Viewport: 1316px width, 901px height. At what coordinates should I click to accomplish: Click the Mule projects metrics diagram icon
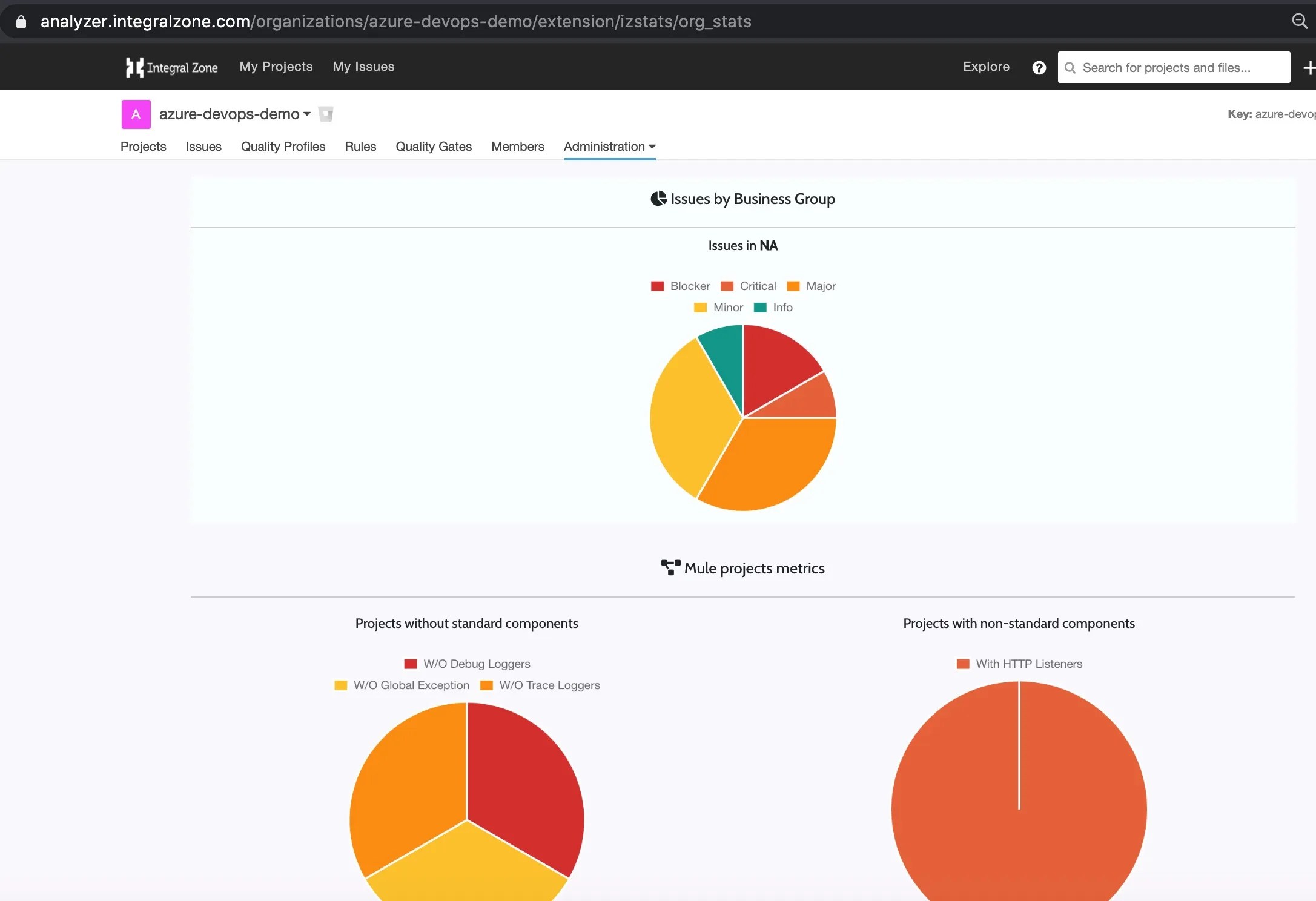[x=670, y=568]
